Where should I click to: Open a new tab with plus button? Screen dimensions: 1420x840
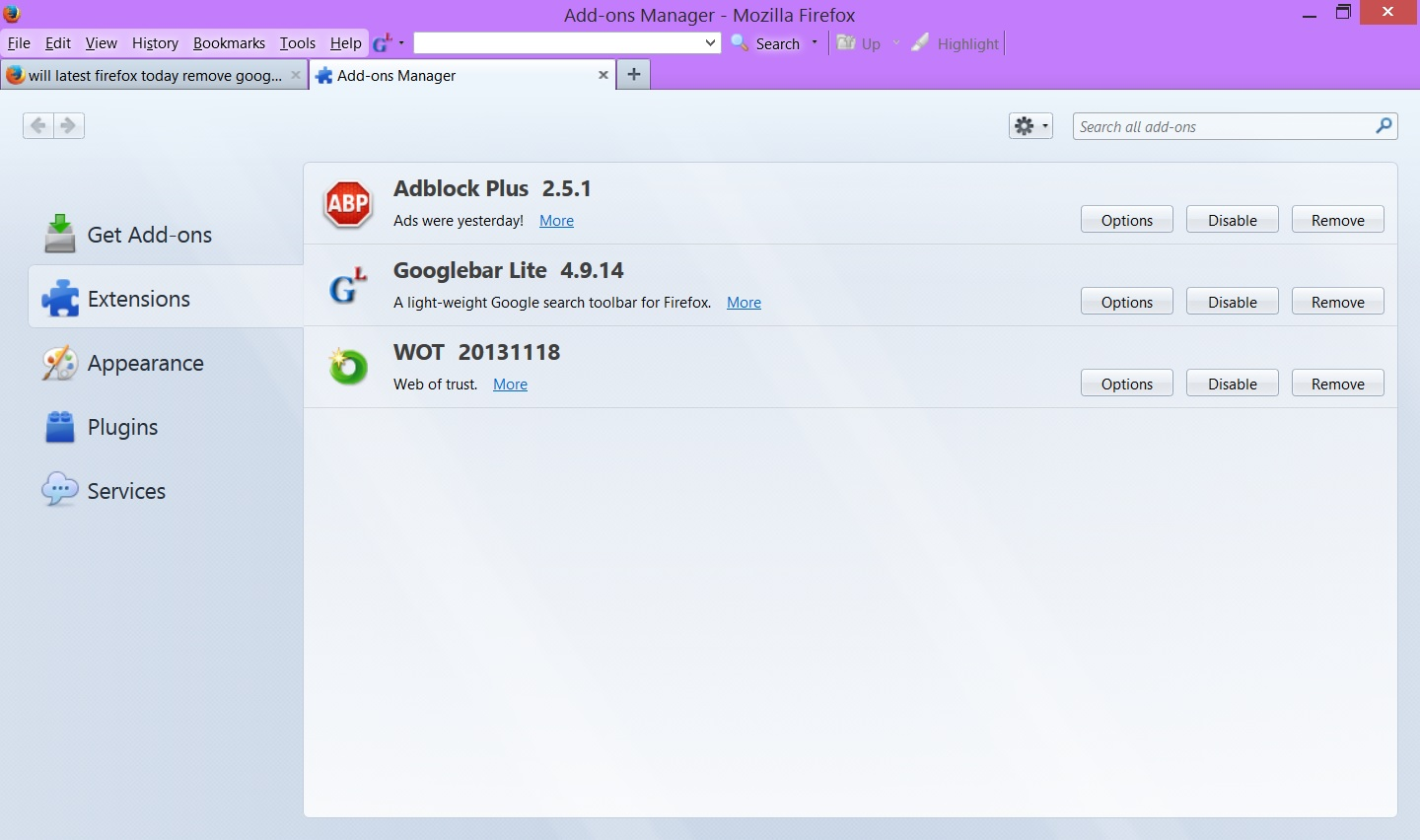pyautogui.click(x=634, y=74)
